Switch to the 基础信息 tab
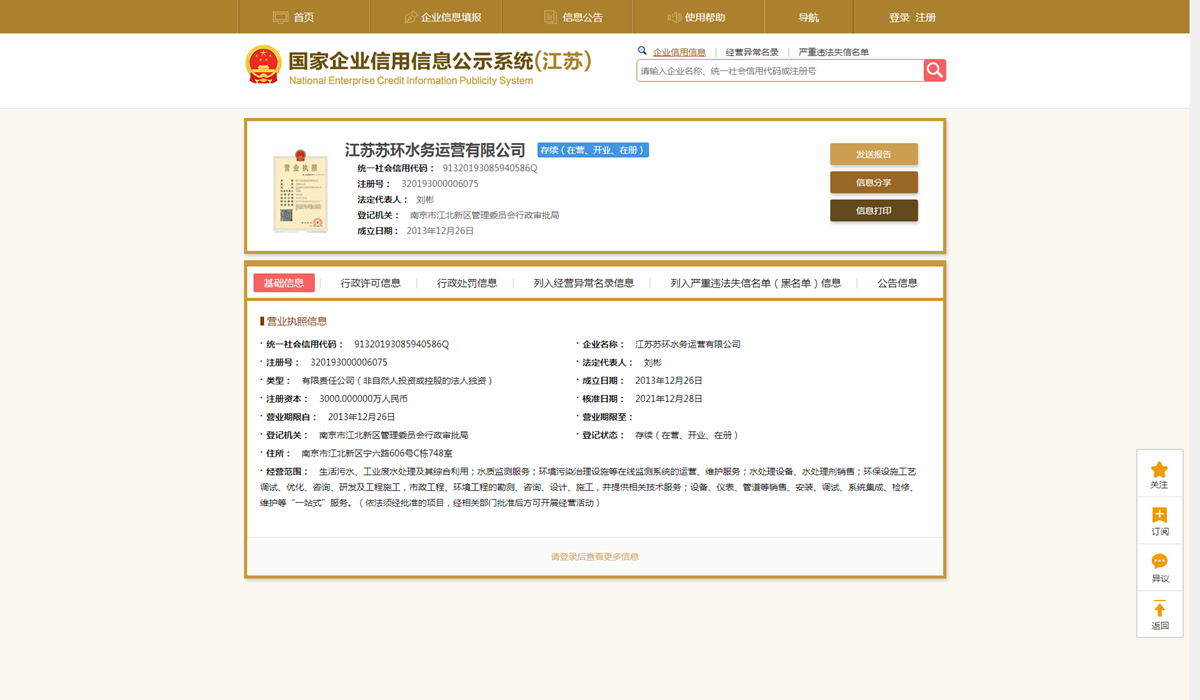Viewport: 1200px width, 700px height. coord(284,283)
